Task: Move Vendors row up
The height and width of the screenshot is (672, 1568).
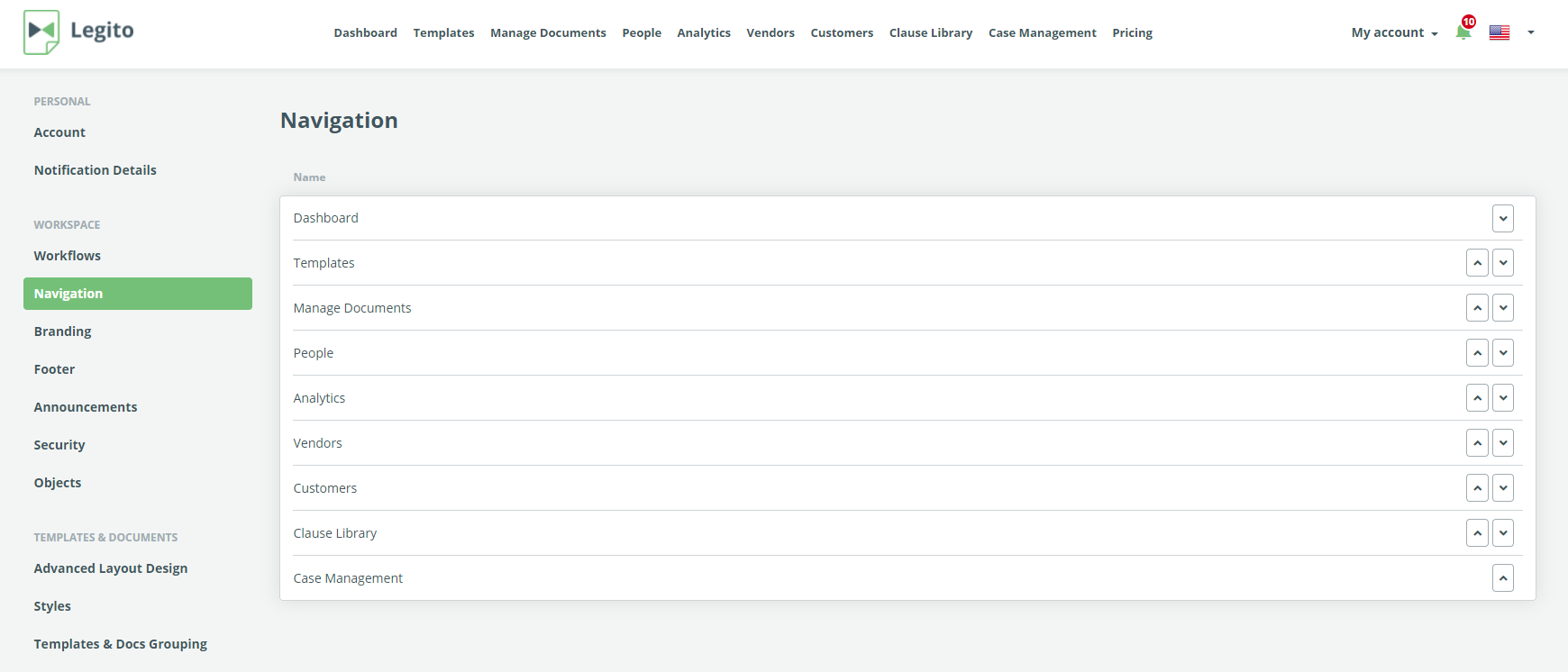Action: pyautogui.click(x=1477, y=443)
